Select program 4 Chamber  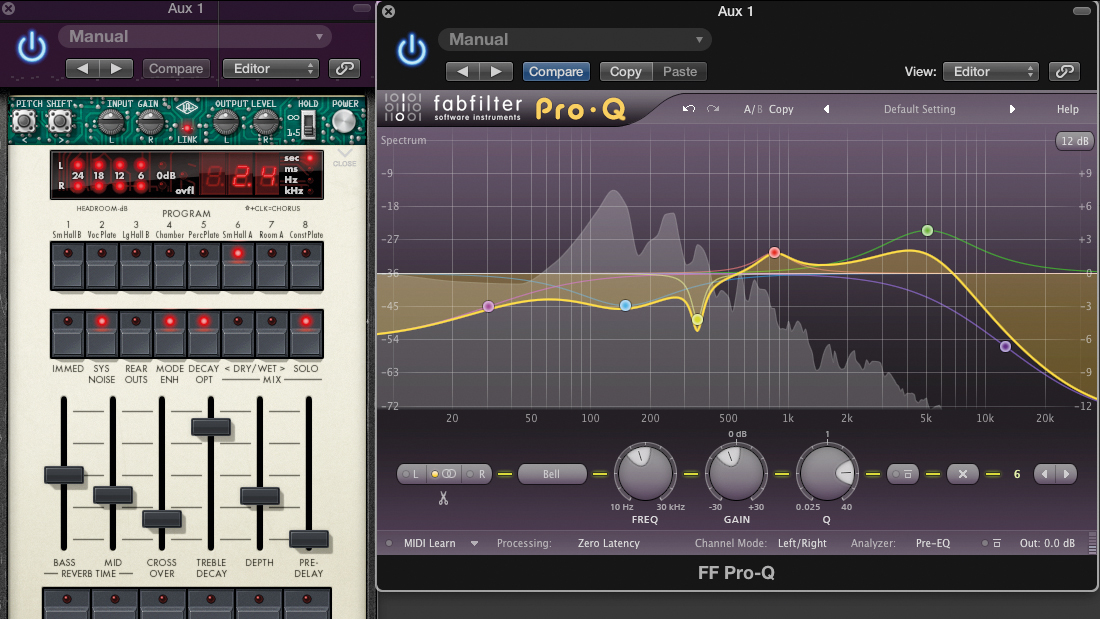[x=170, y=265]
